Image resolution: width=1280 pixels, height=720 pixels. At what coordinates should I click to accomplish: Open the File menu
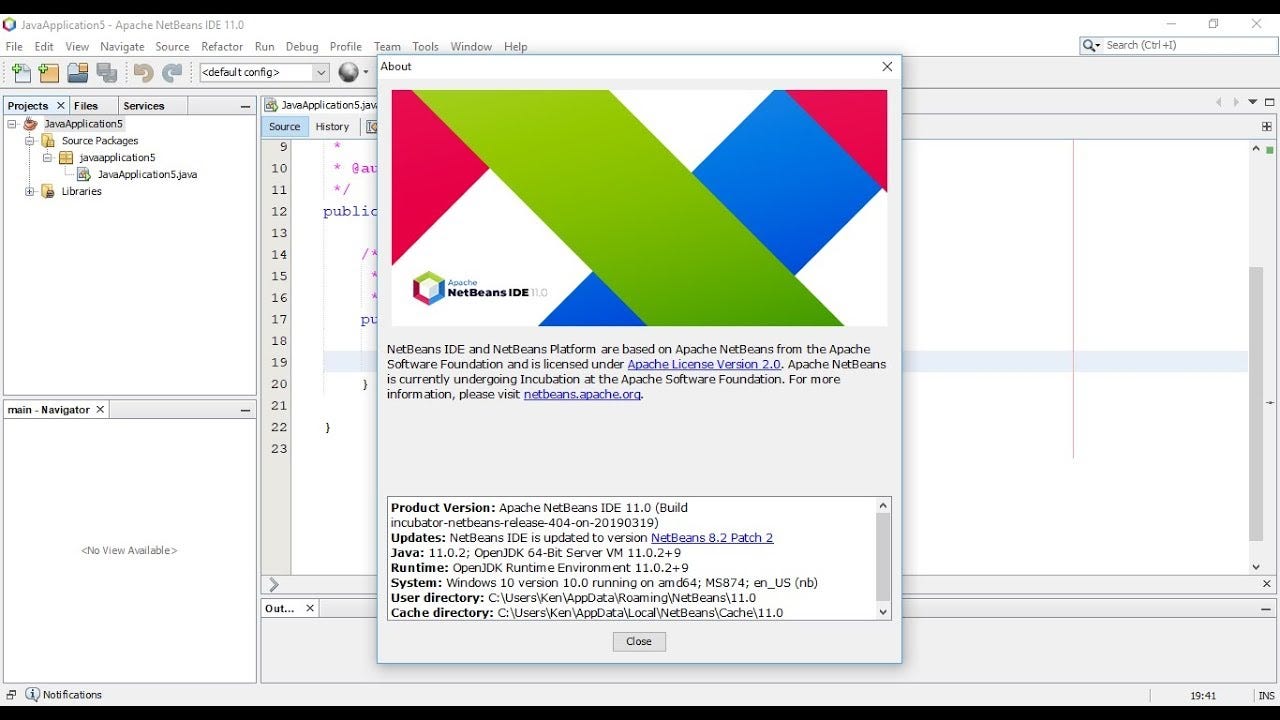coord(14,47)
